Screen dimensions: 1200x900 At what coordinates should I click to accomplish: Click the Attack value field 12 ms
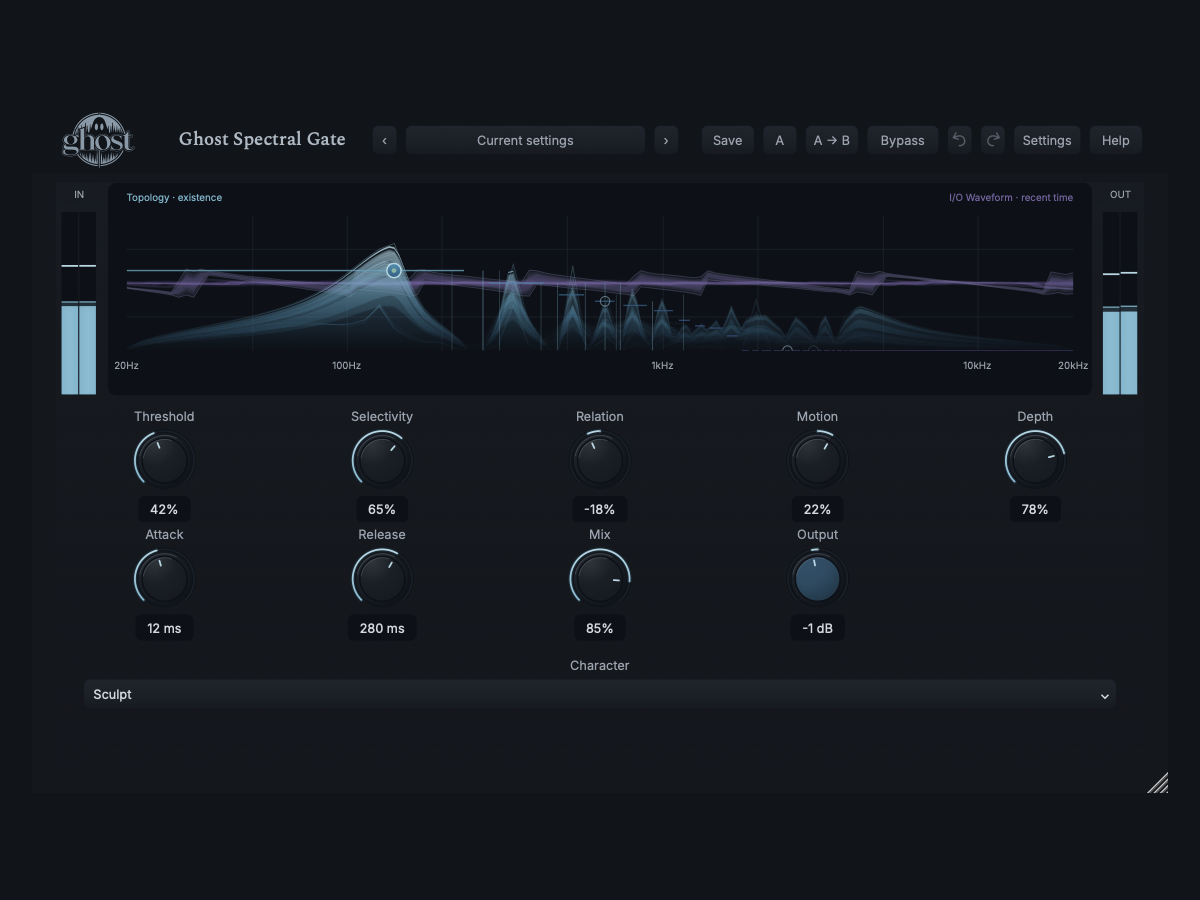coord(164,628)
